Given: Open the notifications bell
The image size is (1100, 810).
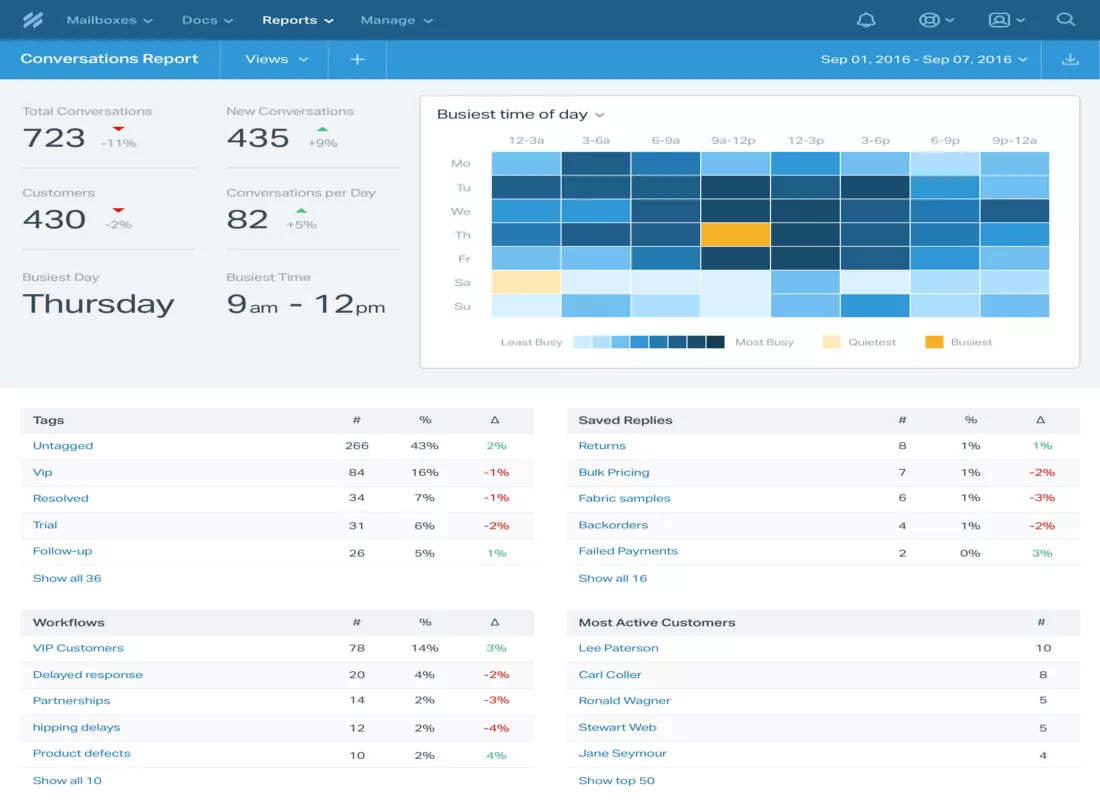Looking at the screenshot, I should [x=866, y=20].
